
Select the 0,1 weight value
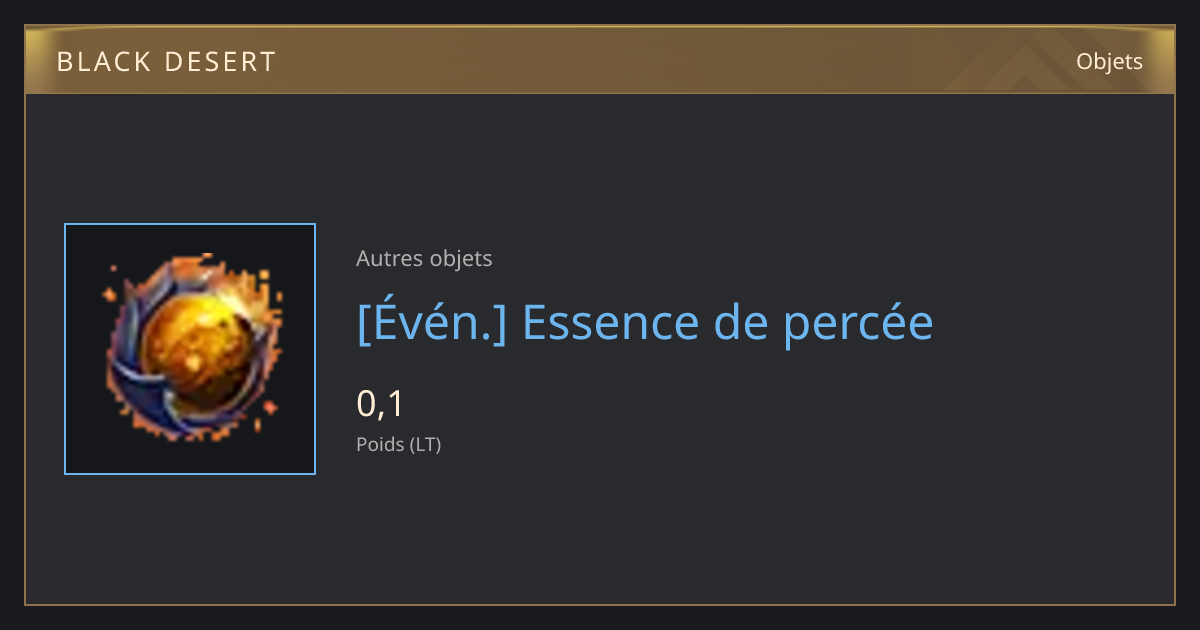pos(380,404)
